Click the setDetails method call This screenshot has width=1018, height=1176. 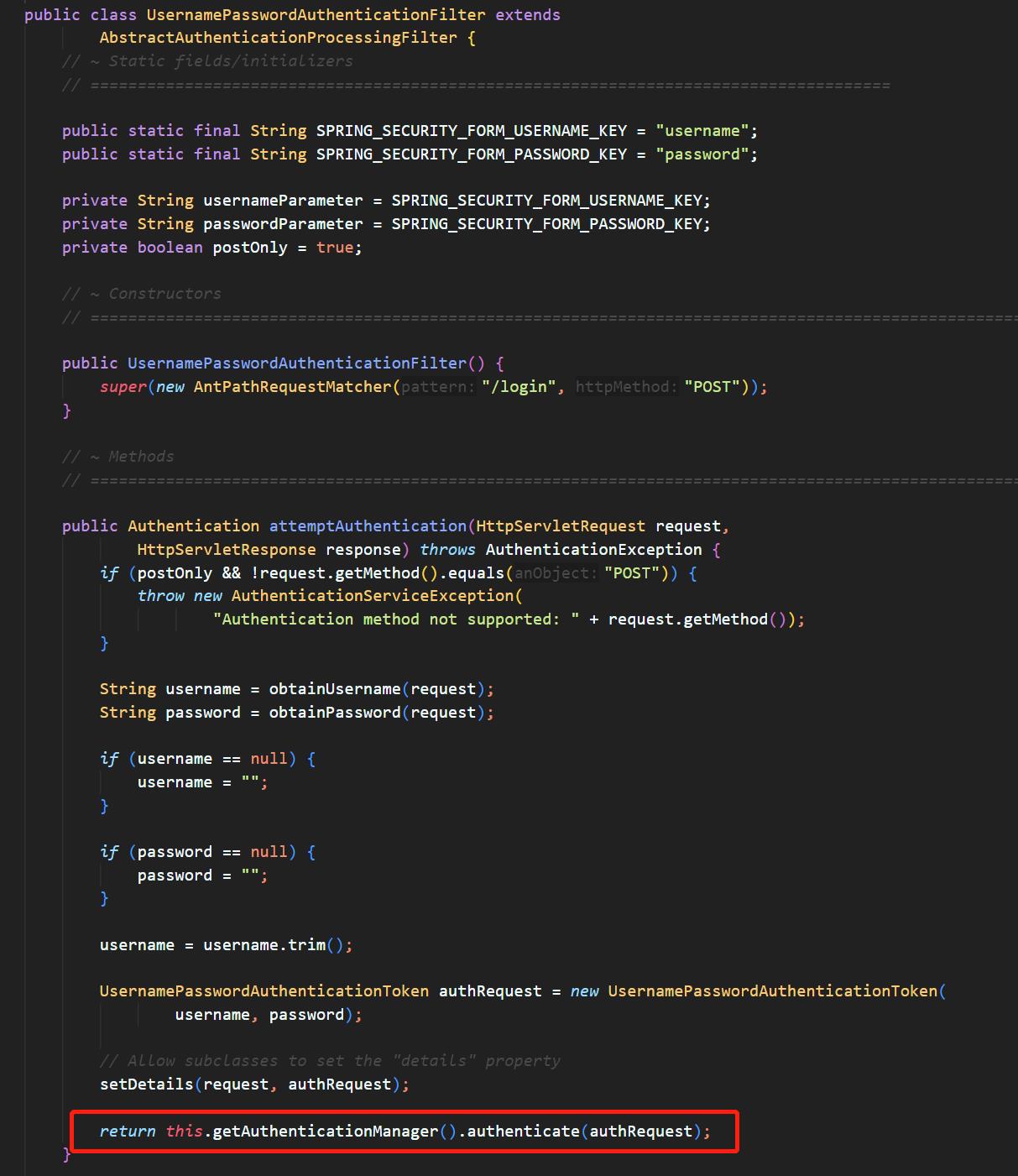click(146, 1085)
